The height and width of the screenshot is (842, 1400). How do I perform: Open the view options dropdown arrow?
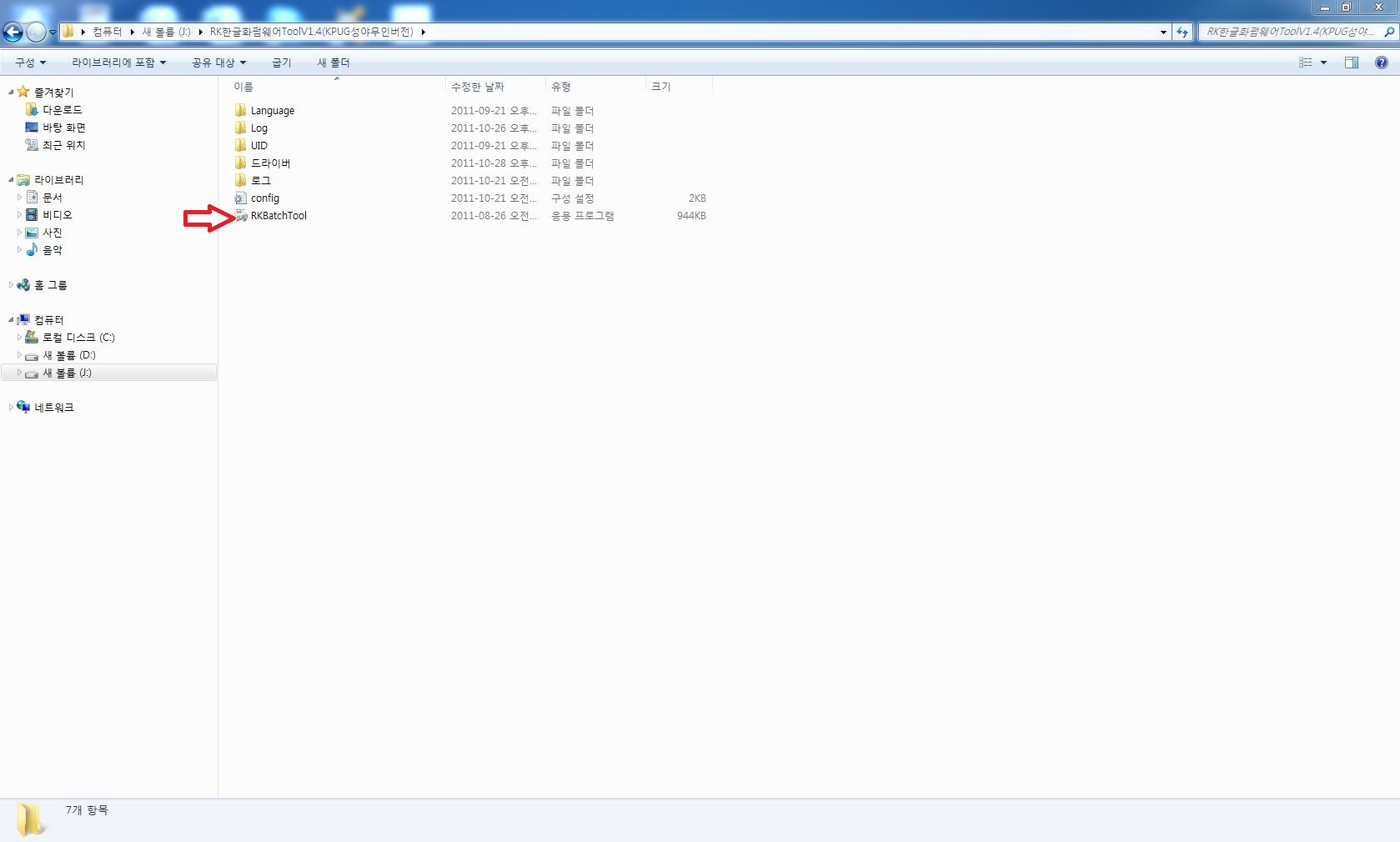point(1323,63)
